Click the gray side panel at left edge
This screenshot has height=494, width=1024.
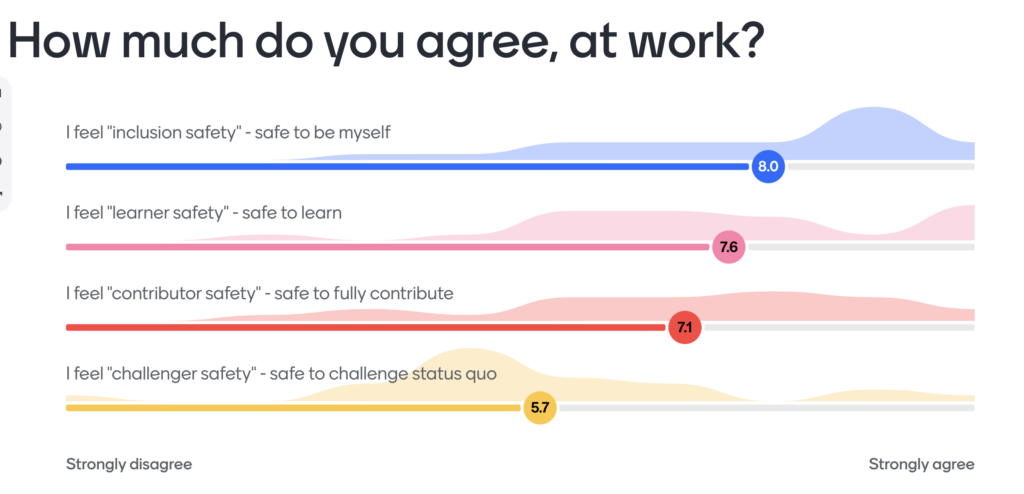click(x=5, y=144)
